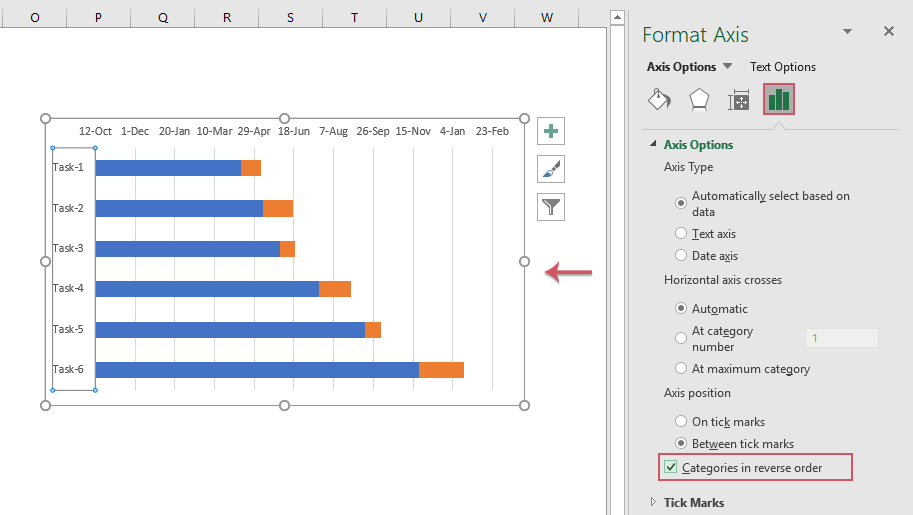Screen dimensions: 913x515
Task: Select the Text axis radio option
Action: pyautogui.click(x=681, y=233)
